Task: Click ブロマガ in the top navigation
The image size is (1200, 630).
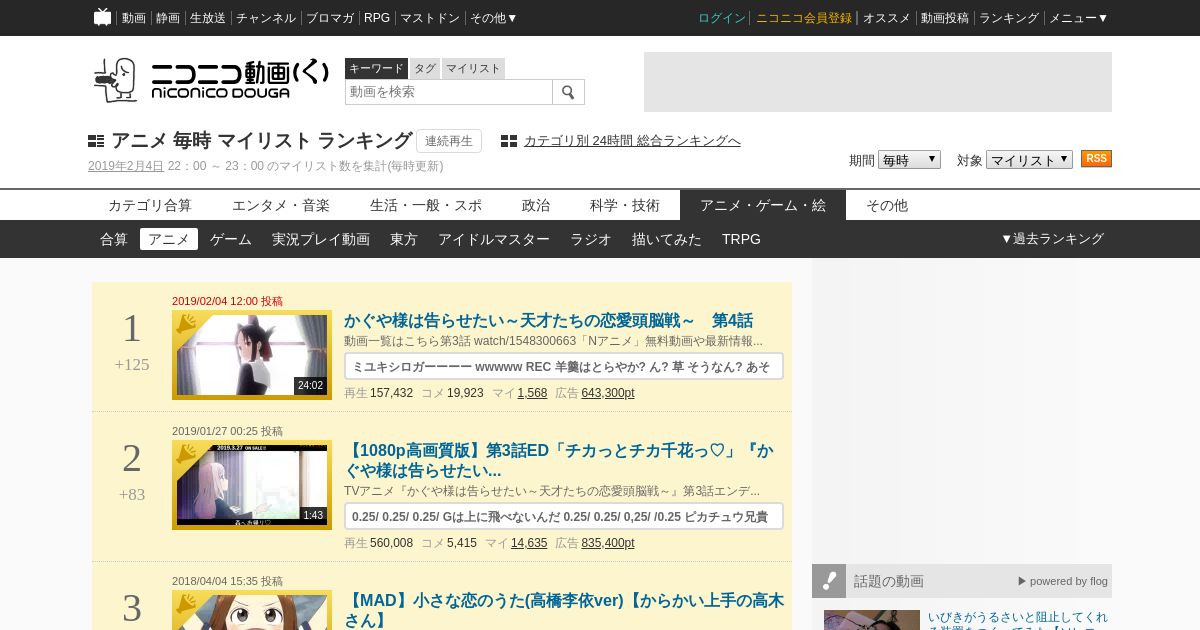Action: (x=330, y=18)
